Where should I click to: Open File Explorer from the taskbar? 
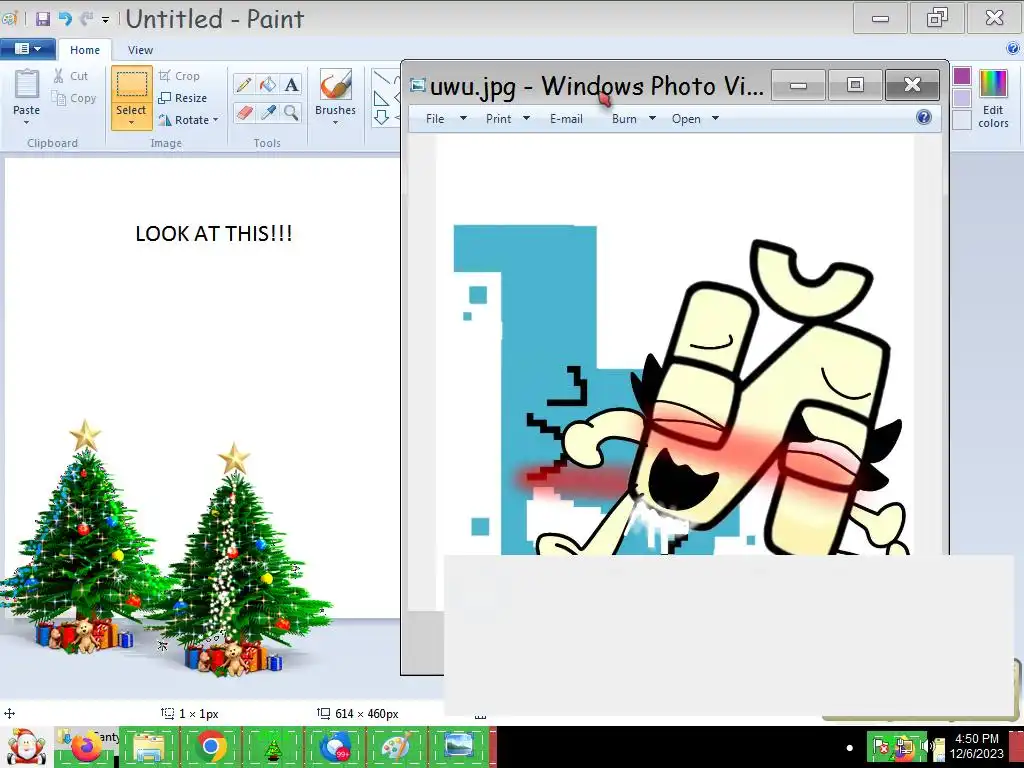coord(149,746)
